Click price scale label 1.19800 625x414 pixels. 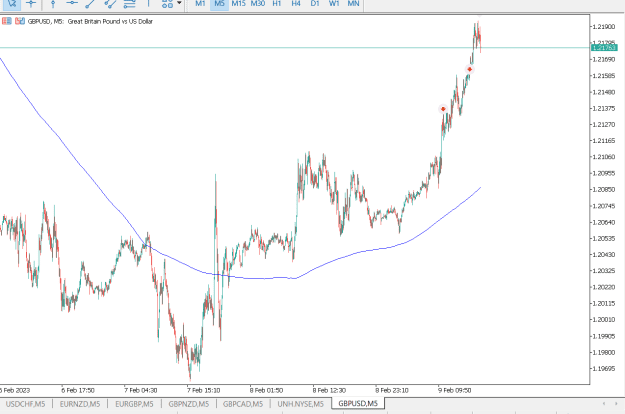tap(604, 353)
